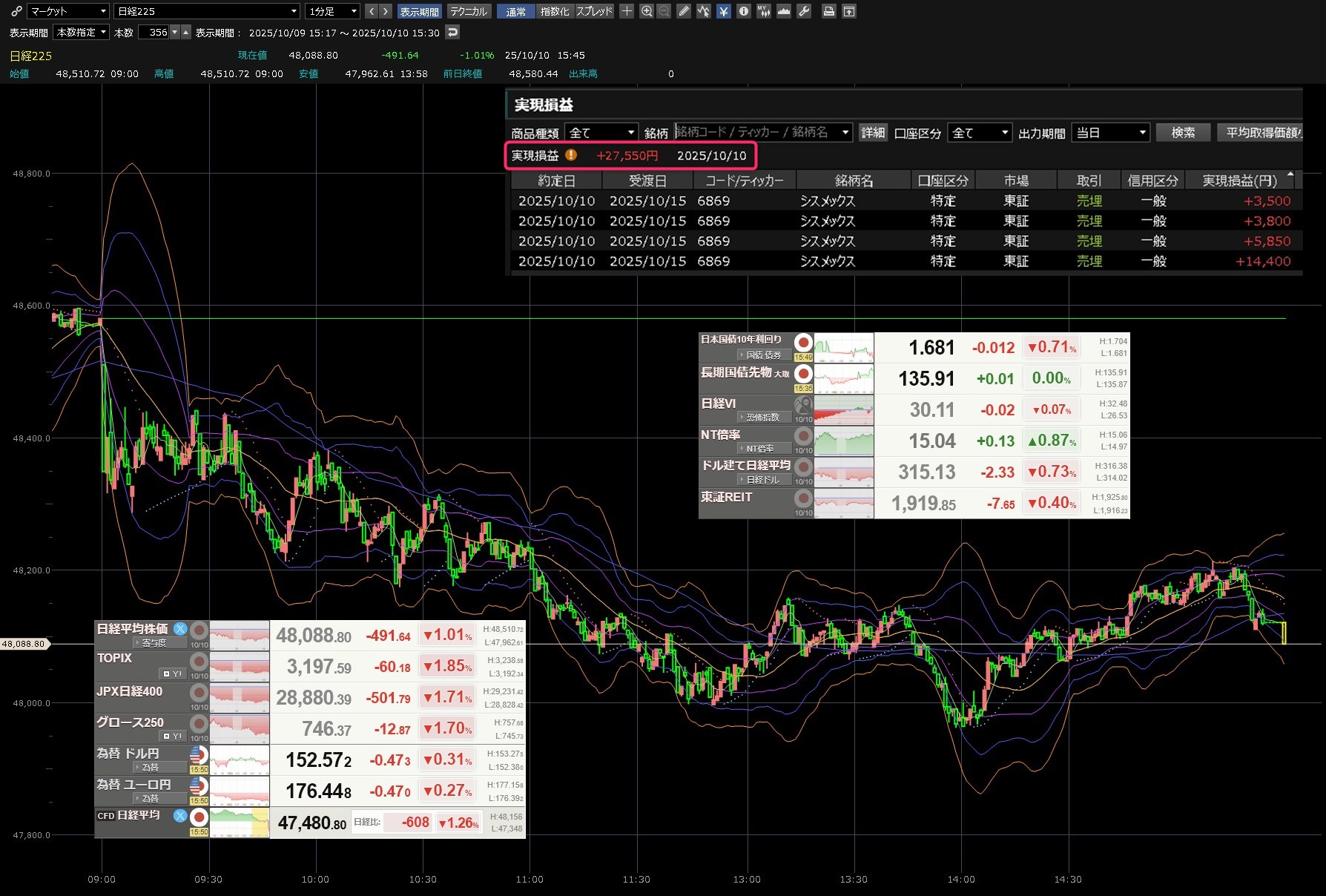Viewport: 1326px width, 896px height.
Task: Select the pencil drawing tool icon
Action: click(x=684, y=11)
